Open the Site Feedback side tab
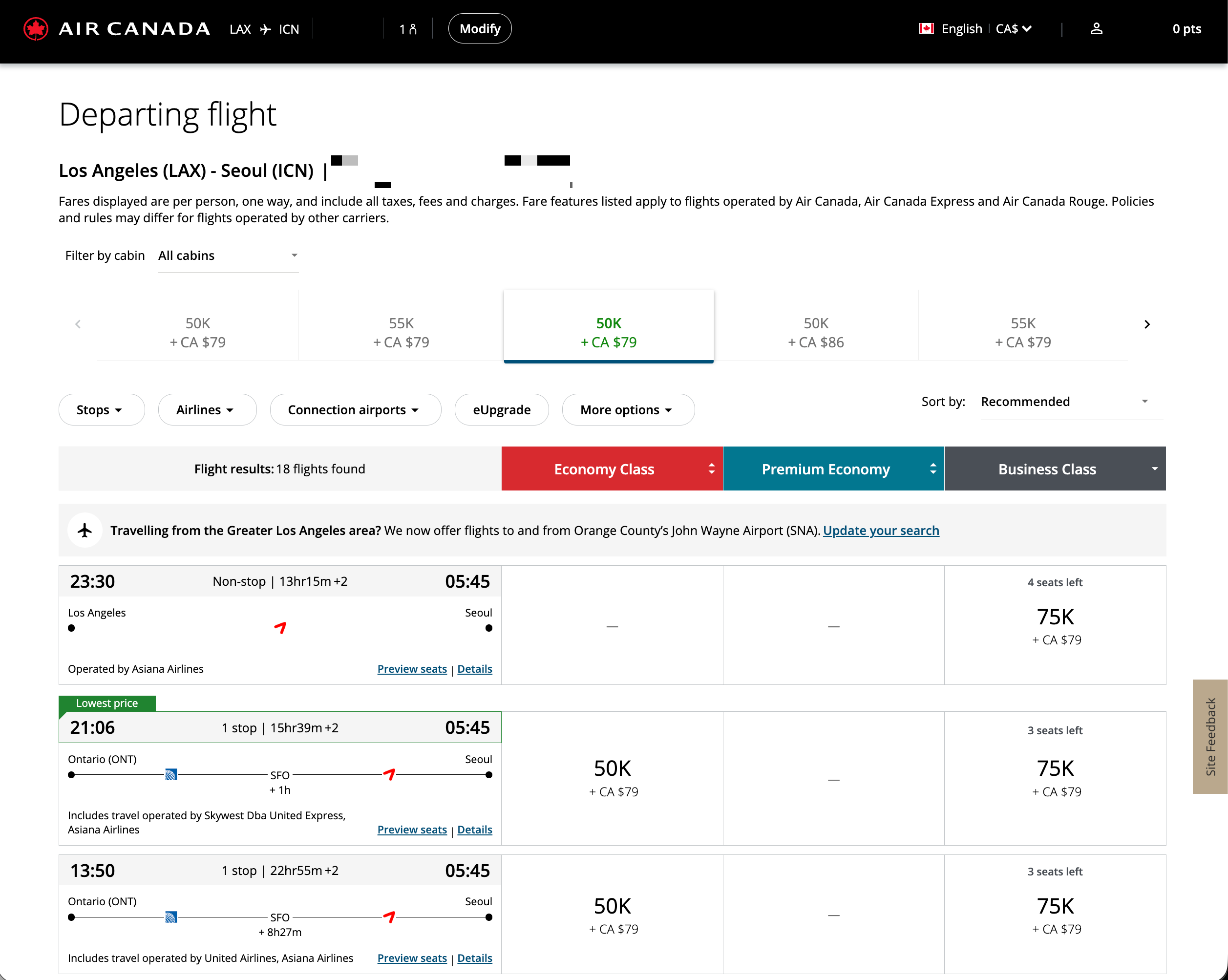The image size is (1228, 980). tap(1210, 736)
